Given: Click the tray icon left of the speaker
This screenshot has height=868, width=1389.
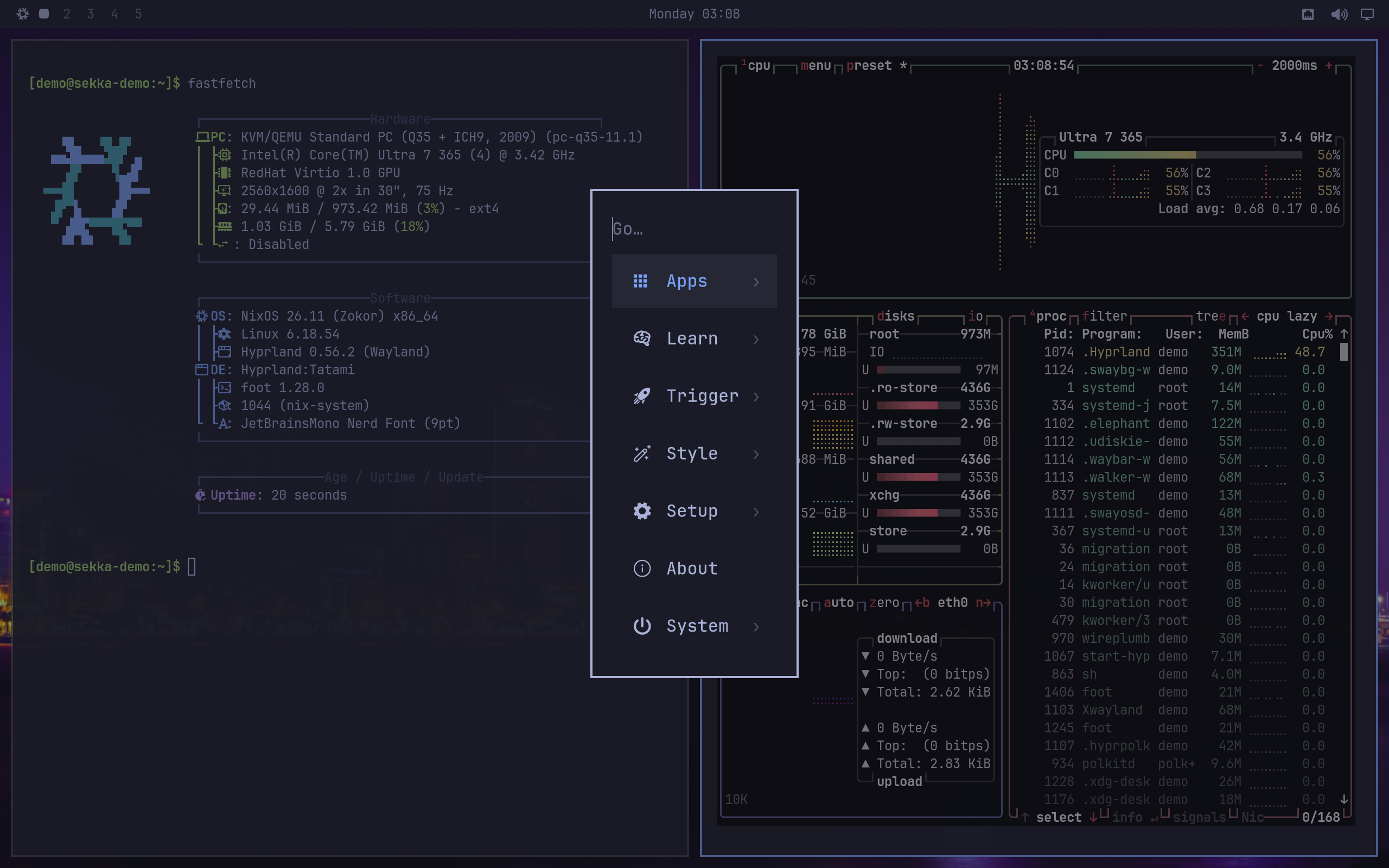Looking at the screenshot, I should pyautogui.click(x=1308, y=14).
